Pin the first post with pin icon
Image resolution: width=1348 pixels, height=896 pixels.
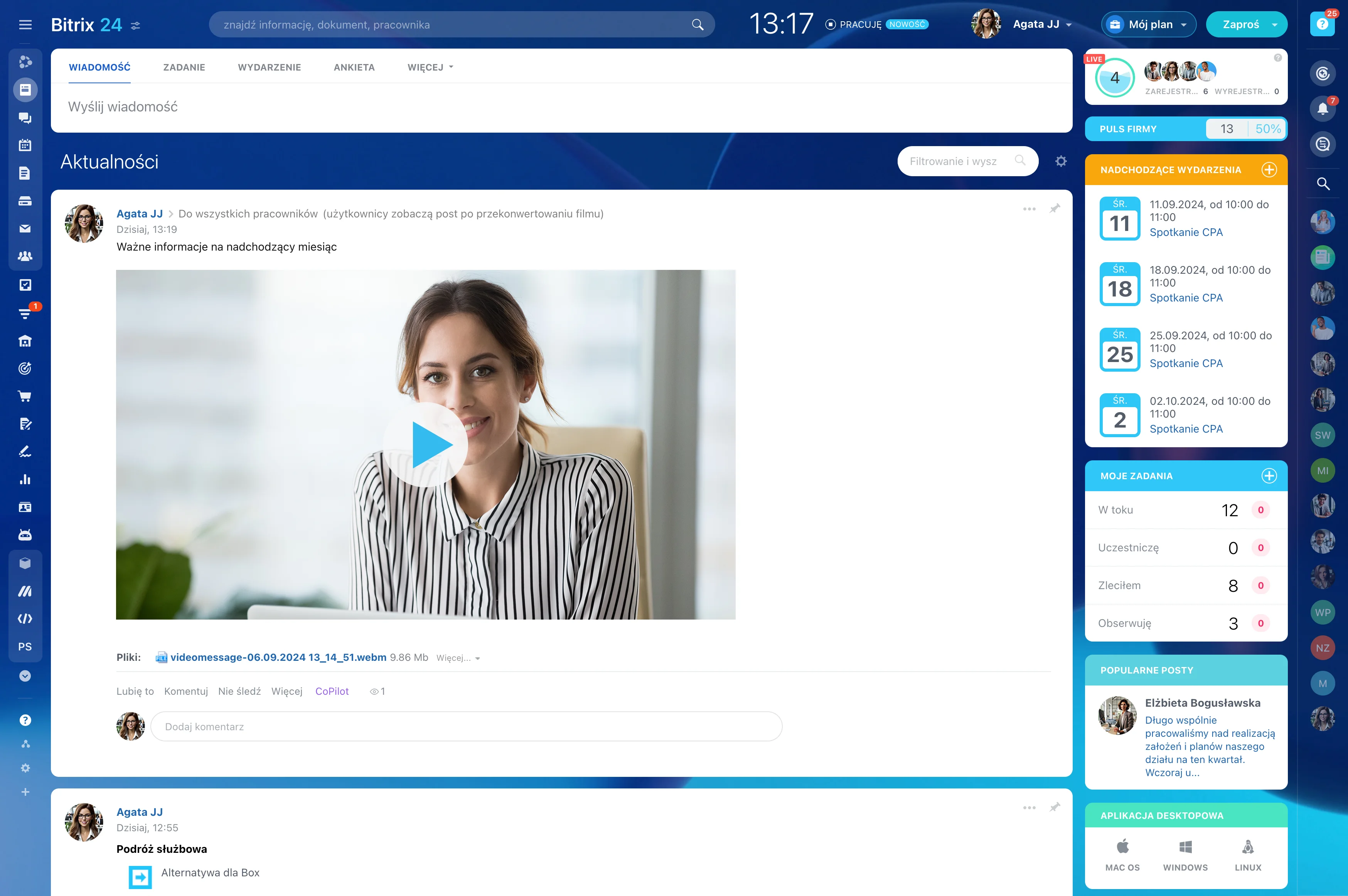pyautogui.click(x=1055, y=209)
